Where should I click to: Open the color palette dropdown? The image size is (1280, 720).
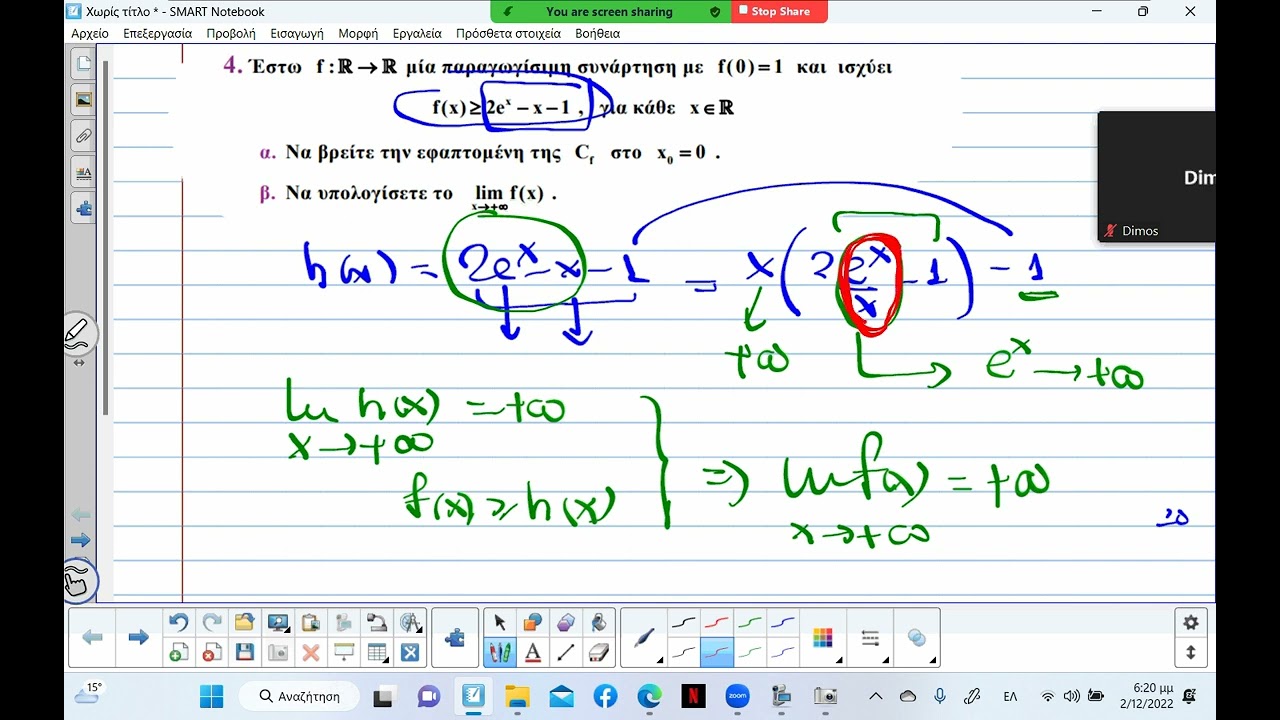click(x=822, y=637)
